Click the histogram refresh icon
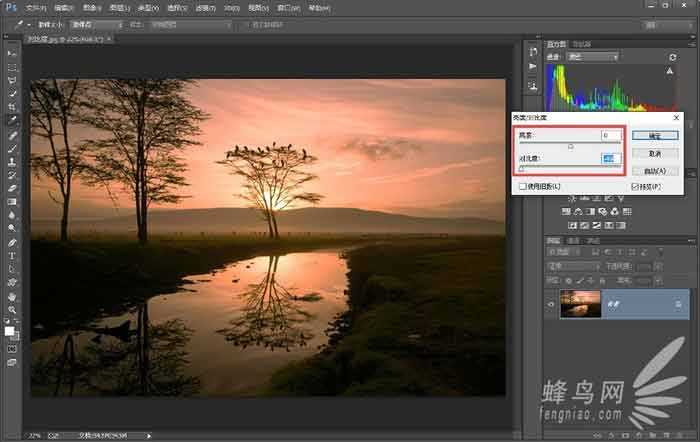 point(672,57)
